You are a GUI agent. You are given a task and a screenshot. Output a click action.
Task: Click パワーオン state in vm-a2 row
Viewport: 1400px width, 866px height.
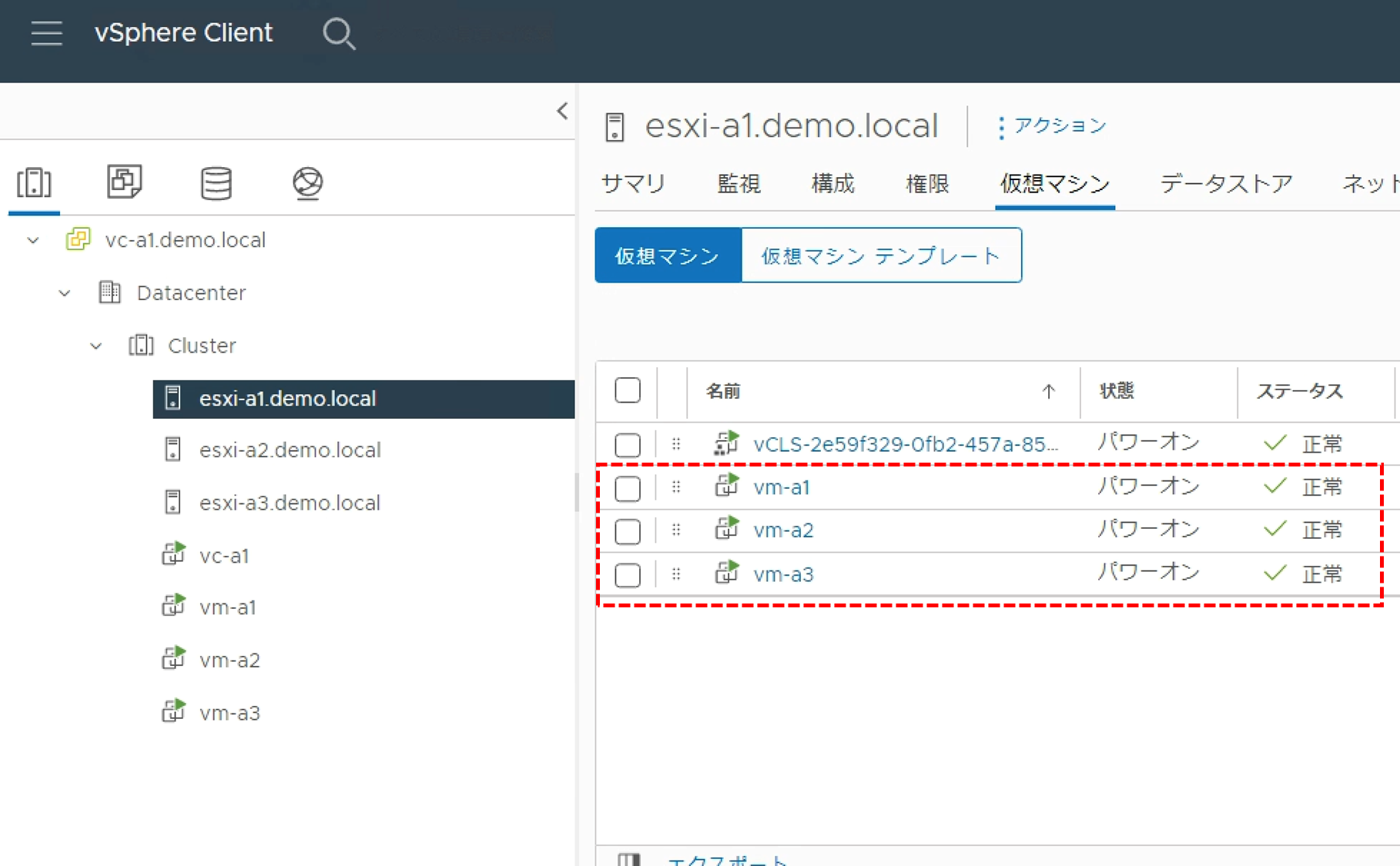point(1148,530)
